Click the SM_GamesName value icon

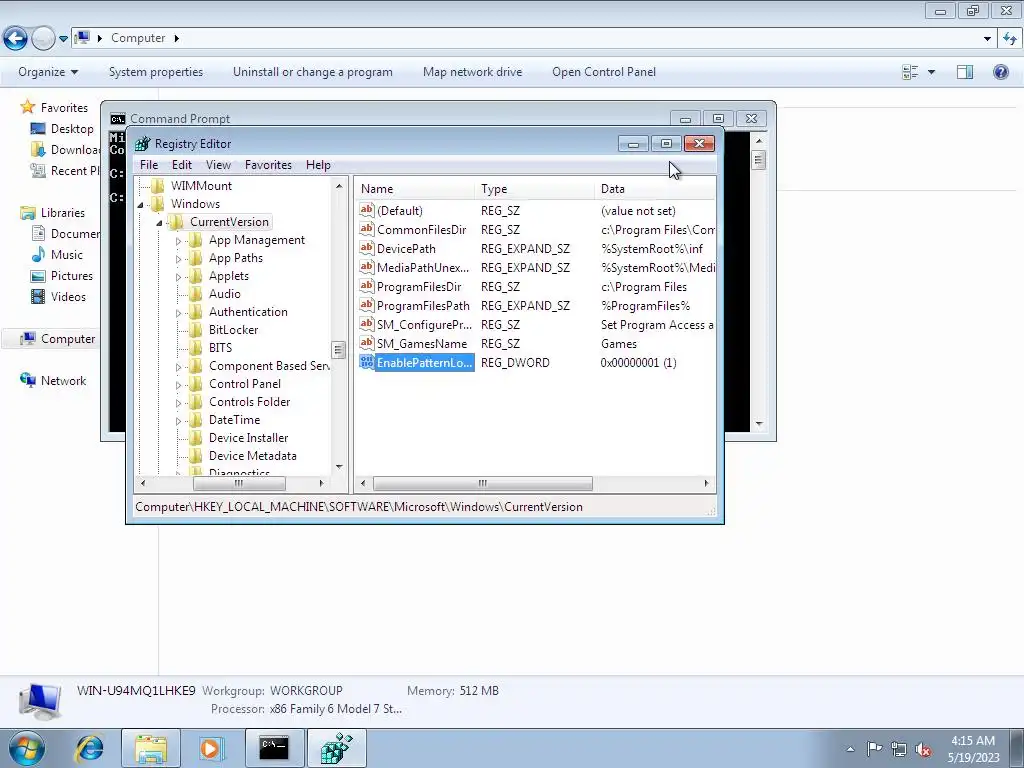(x=366, y=343)
